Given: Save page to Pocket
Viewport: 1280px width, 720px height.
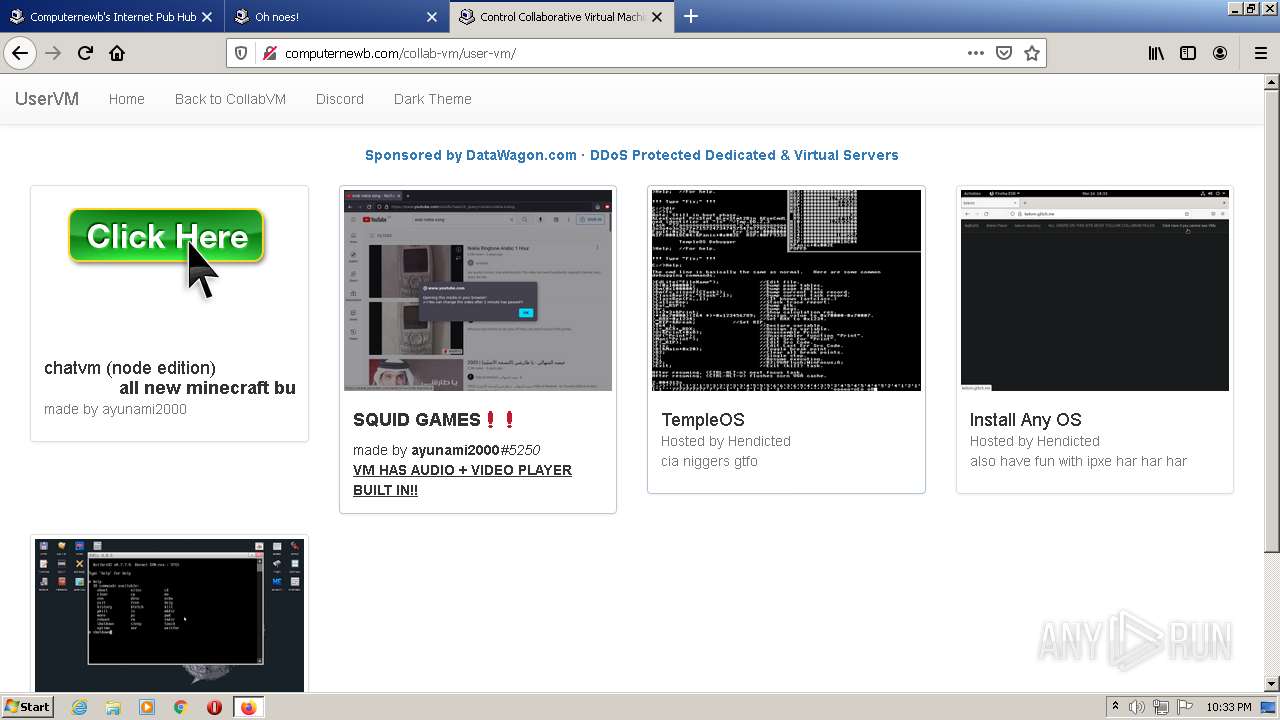Looking at the screenshot, I should [x=1004, y=53].
